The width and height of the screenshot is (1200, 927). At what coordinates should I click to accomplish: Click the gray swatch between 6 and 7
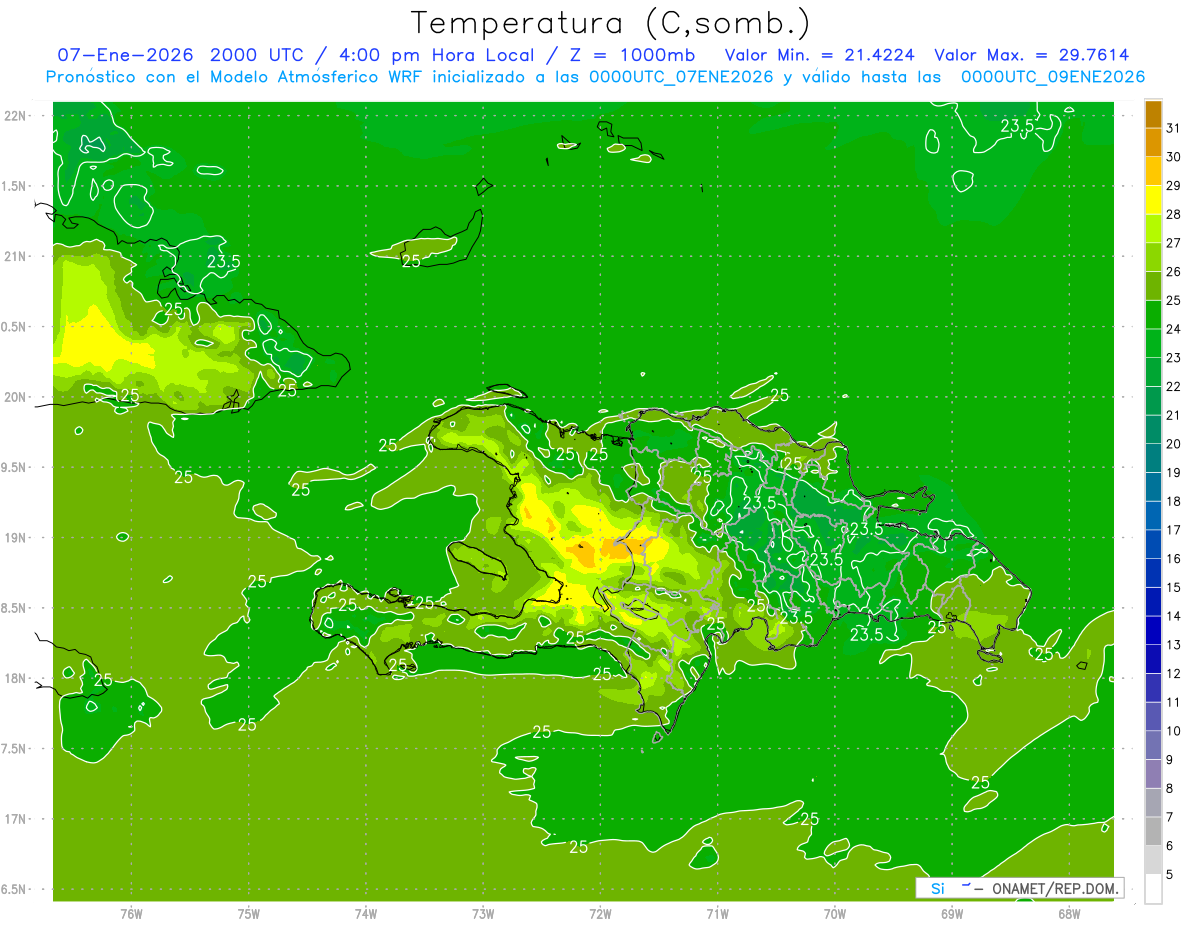[1153, 831]
